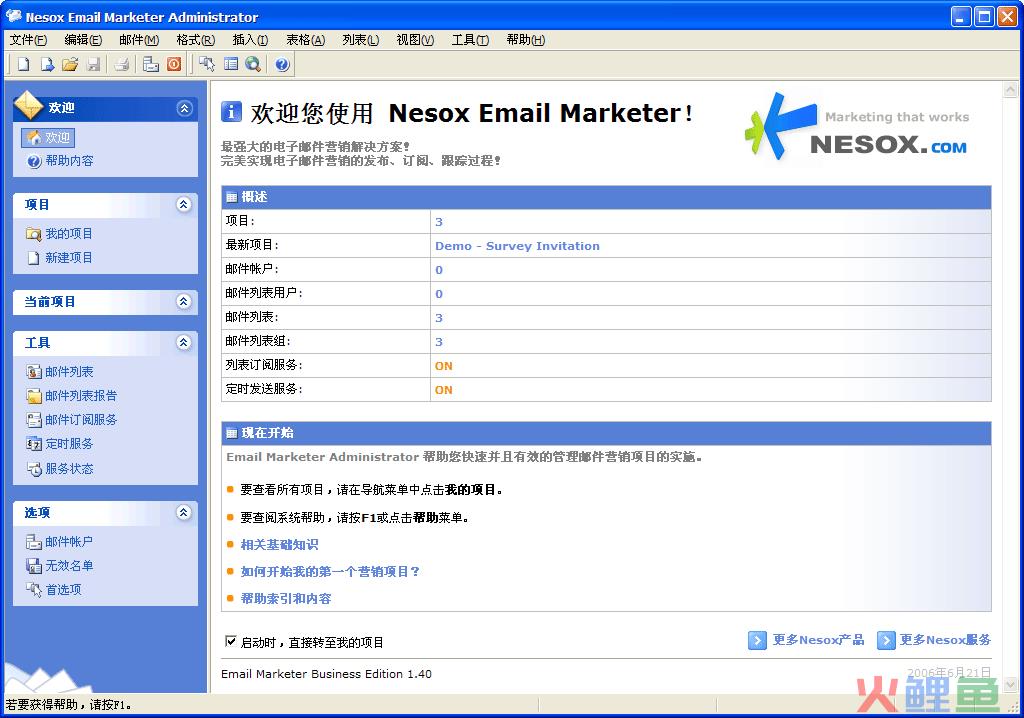Collapse the 工具 sidebar panel

(184, 342)
